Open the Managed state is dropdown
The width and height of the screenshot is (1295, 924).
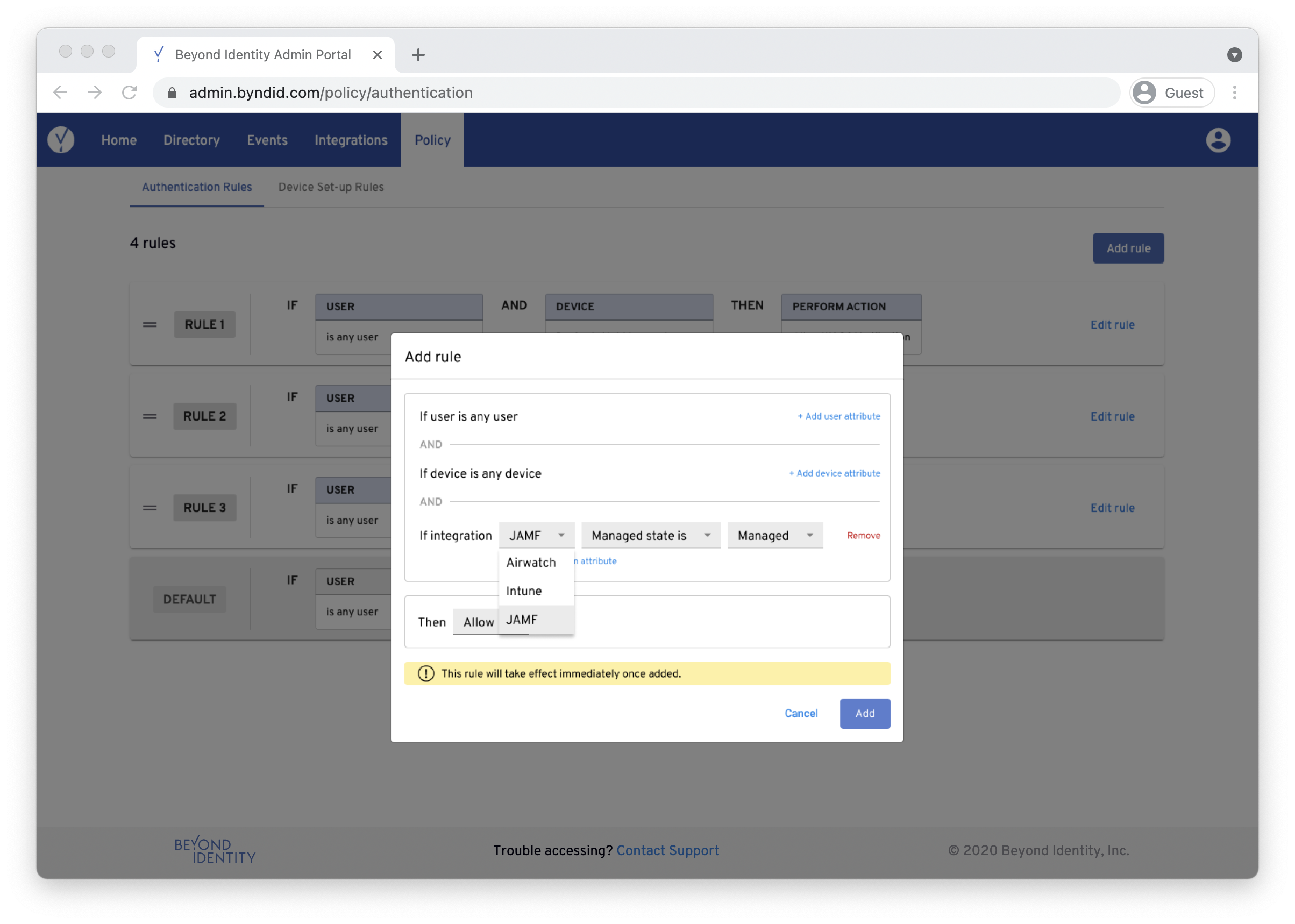(x=651, y=535)
